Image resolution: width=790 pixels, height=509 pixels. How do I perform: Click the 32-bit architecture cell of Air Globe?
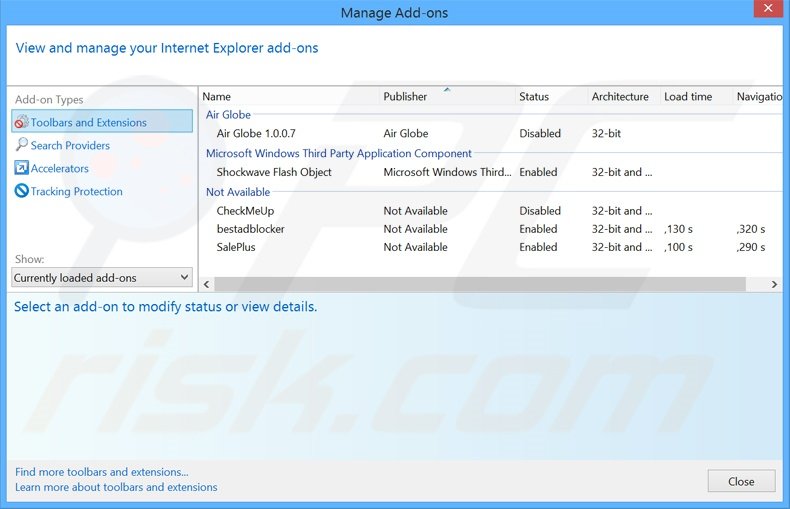click(606, 134)
